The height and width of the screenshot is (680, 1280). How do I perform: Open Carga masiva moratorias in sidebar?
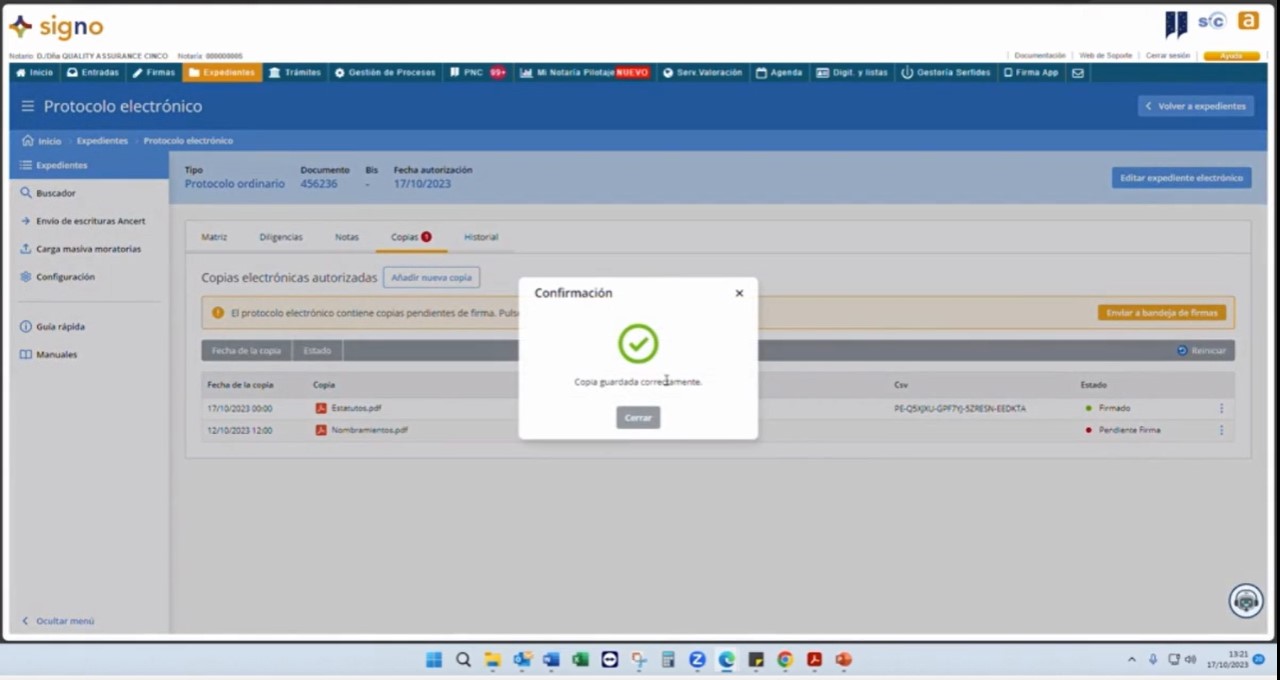(x=88, y=249)
